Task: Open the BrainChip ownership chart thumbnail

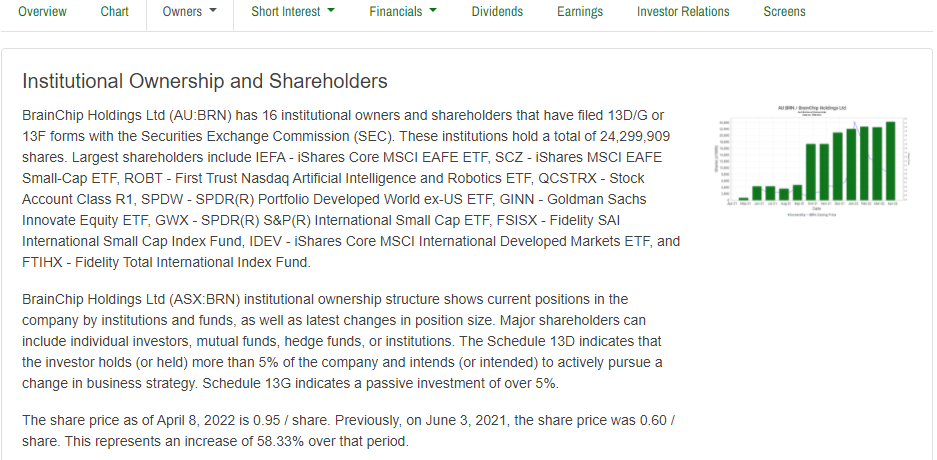Action: tap(812, 160)
